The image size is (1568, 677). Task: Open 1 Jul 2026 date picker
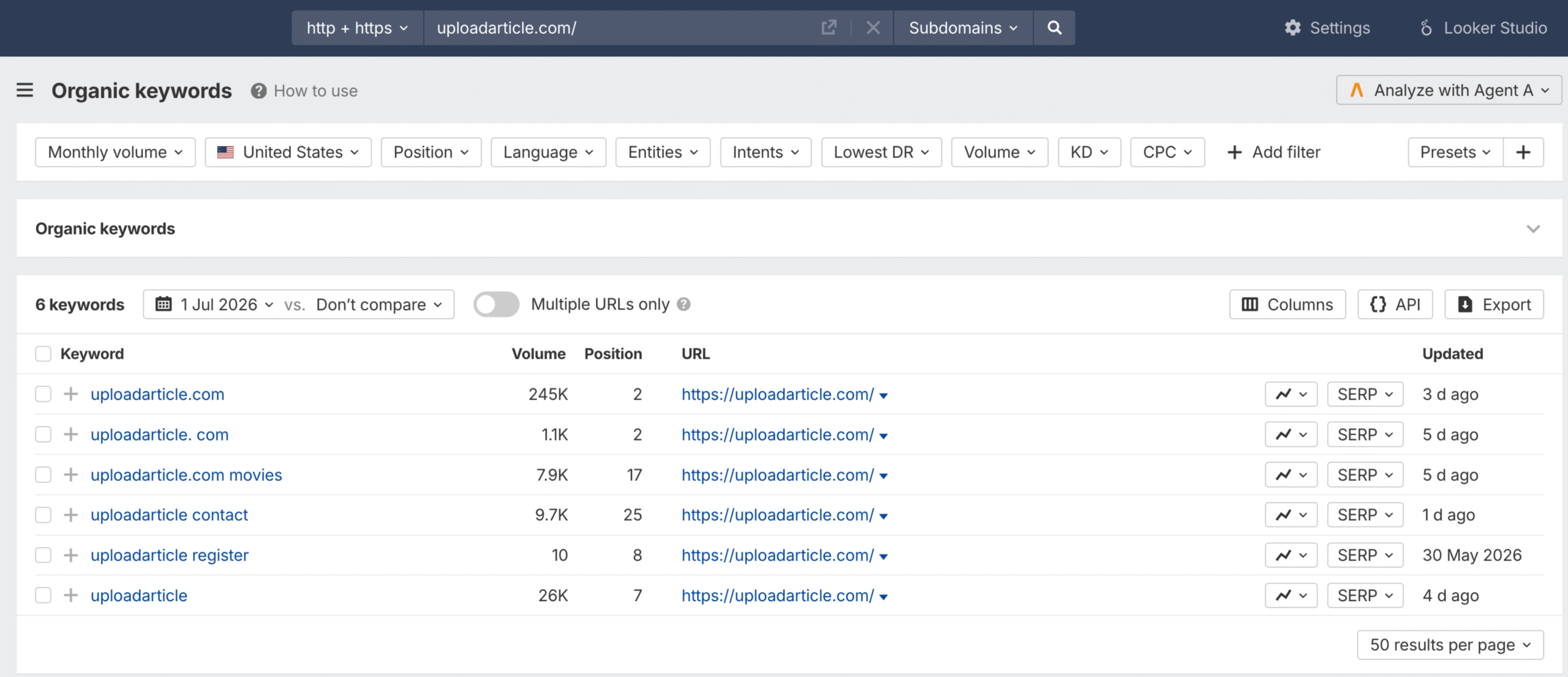point(214,304)
